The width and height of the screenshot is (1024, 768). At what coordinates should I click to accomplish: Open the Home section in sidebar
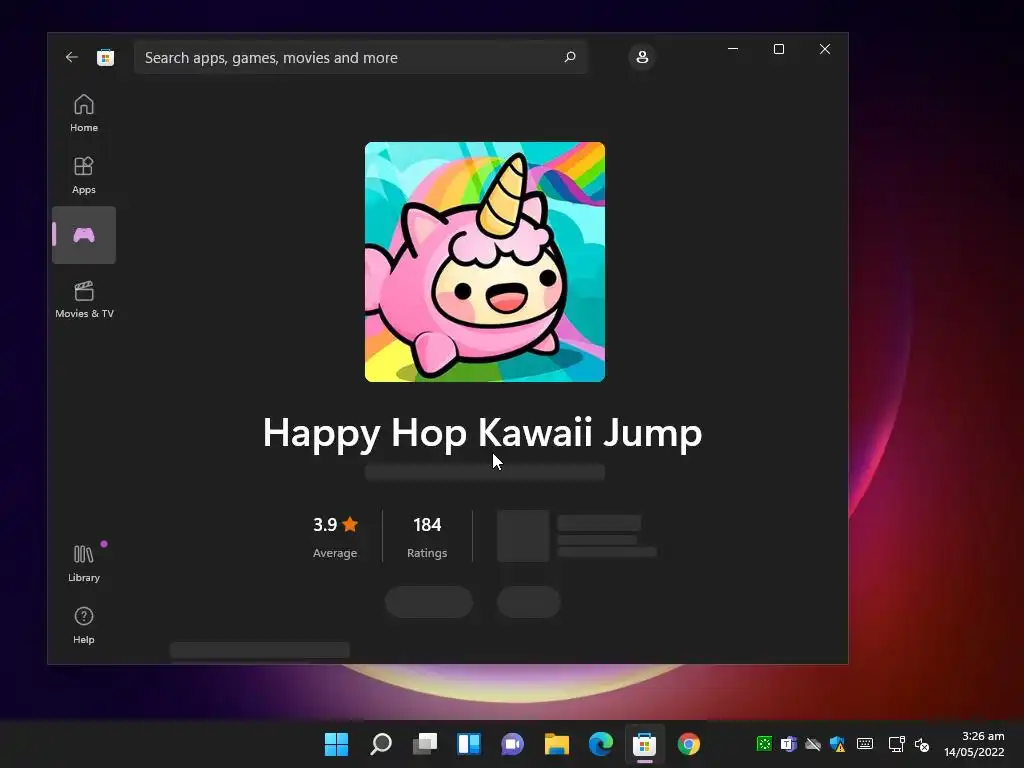click(84, 113)
